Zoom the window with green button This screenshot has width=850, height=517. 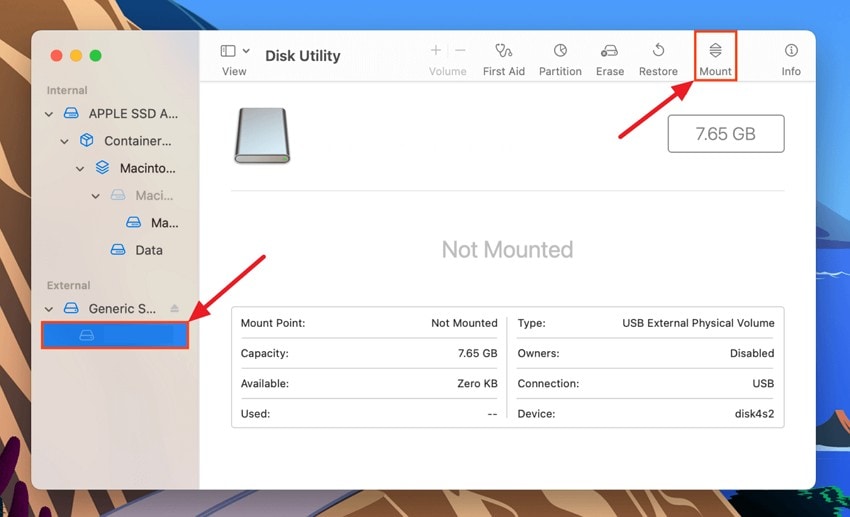pyautogui.click(x=95, y=55)
